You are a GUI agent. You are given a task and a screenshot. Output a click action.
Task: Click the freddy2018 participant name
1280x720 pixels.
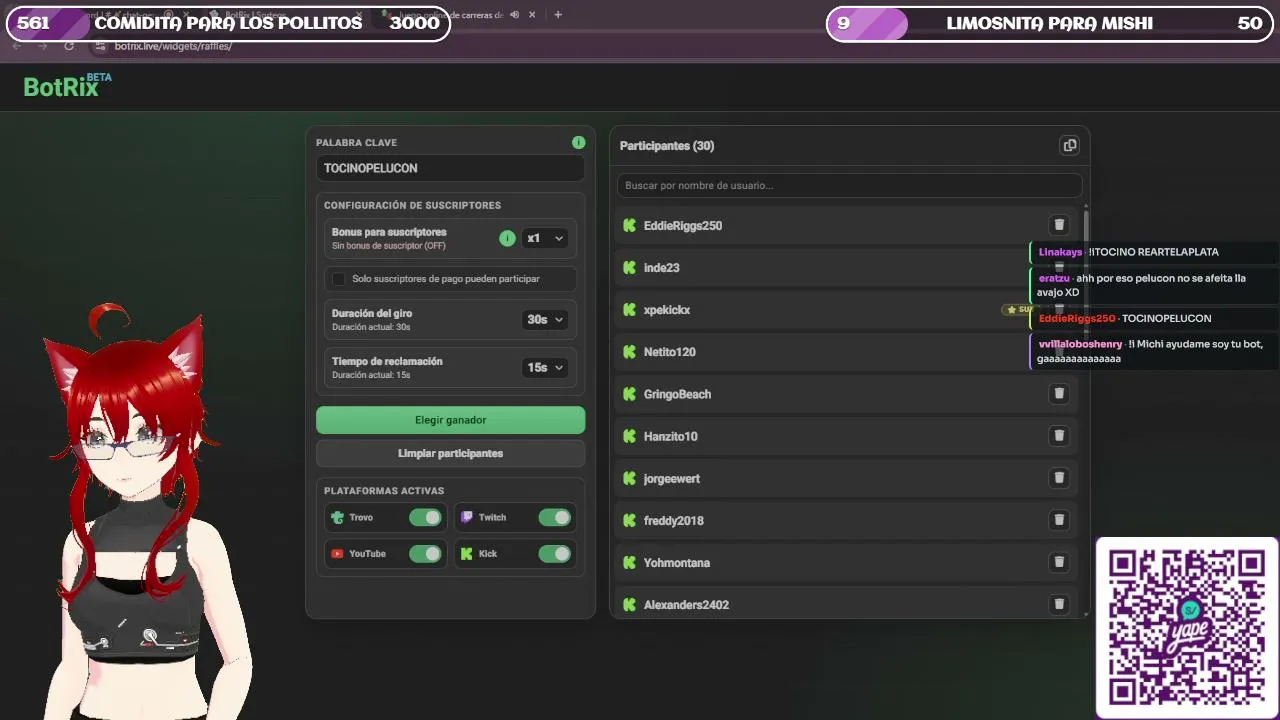click(674, 521)
